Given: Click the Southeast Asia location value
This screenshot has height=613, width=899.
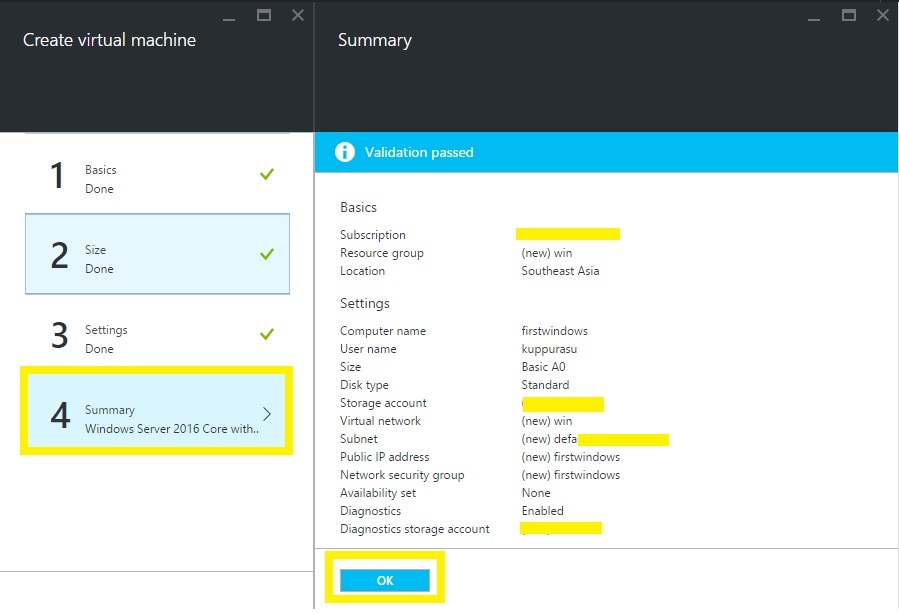Looking at the screenshot, I should point(560,271).
